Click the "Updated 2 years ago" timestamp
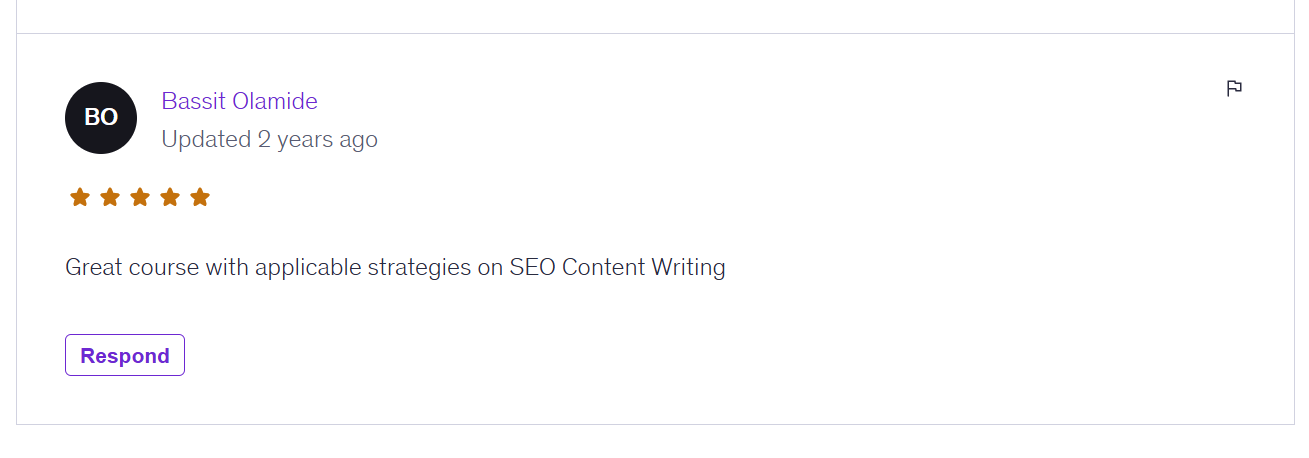This screenshot has width=1309, height=458. click(269, 139)
